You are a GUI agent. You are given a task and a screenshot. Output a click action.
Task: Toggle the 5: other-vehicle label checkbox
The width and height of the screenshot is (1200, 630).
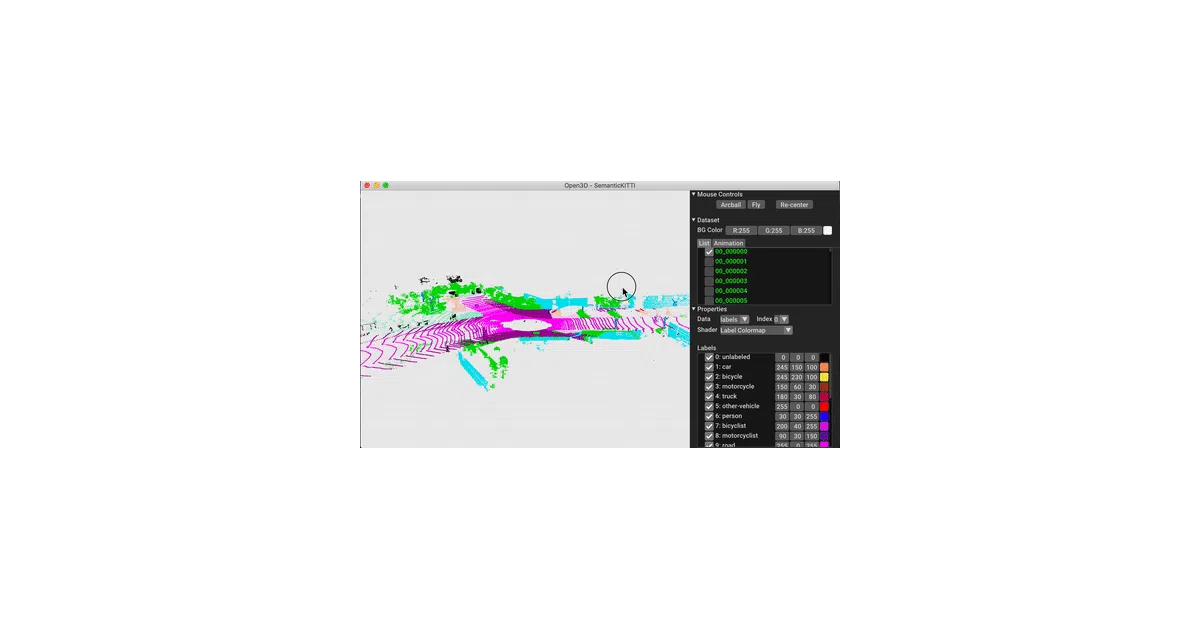point(709,406)
